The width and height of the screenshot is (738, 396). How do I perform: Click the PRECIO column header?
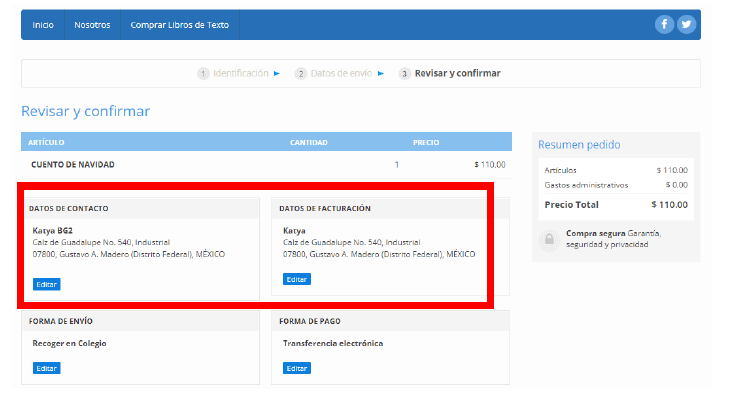[x=426, y=142]
